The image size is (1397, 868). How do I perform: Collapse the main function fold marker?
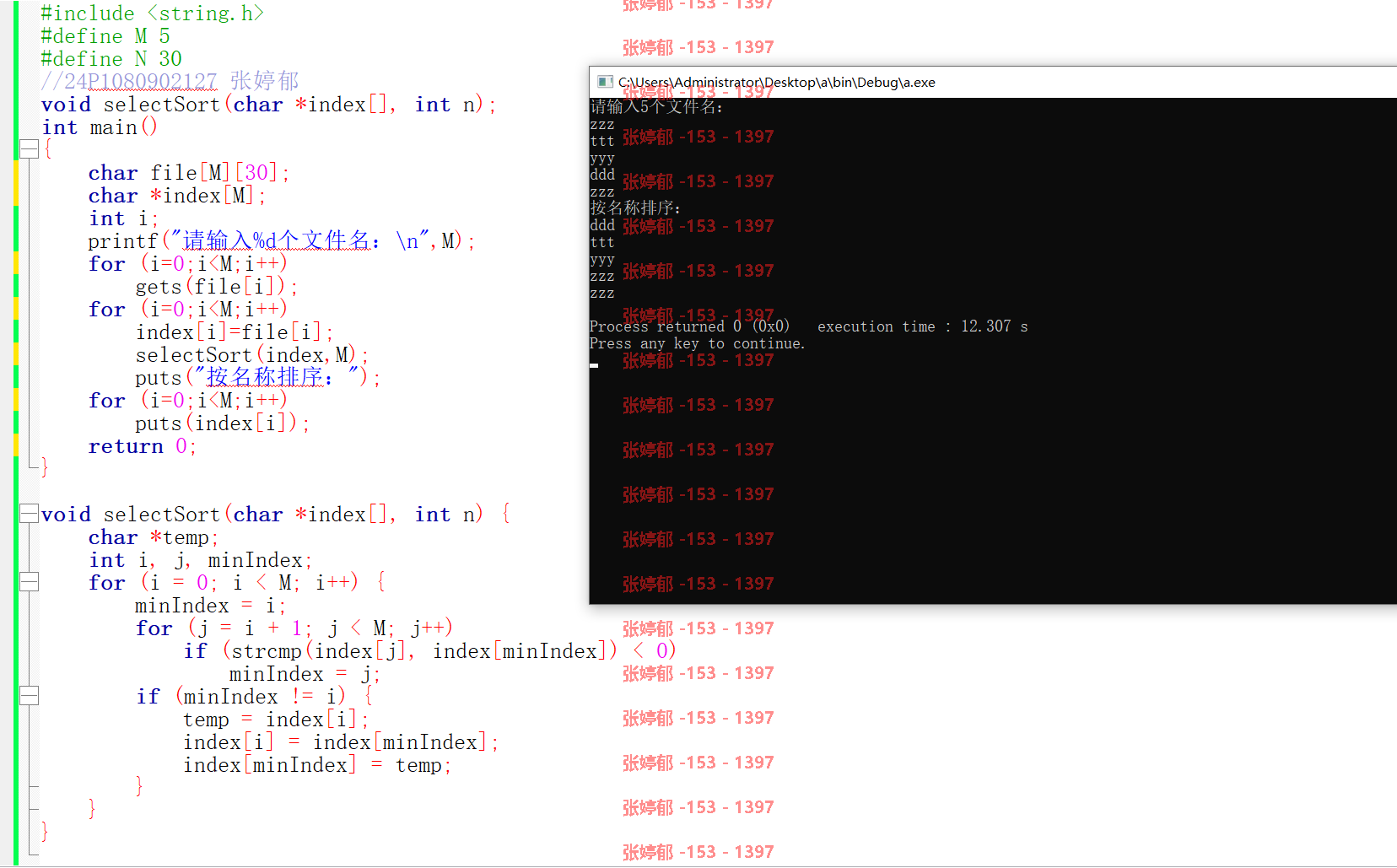29,149
